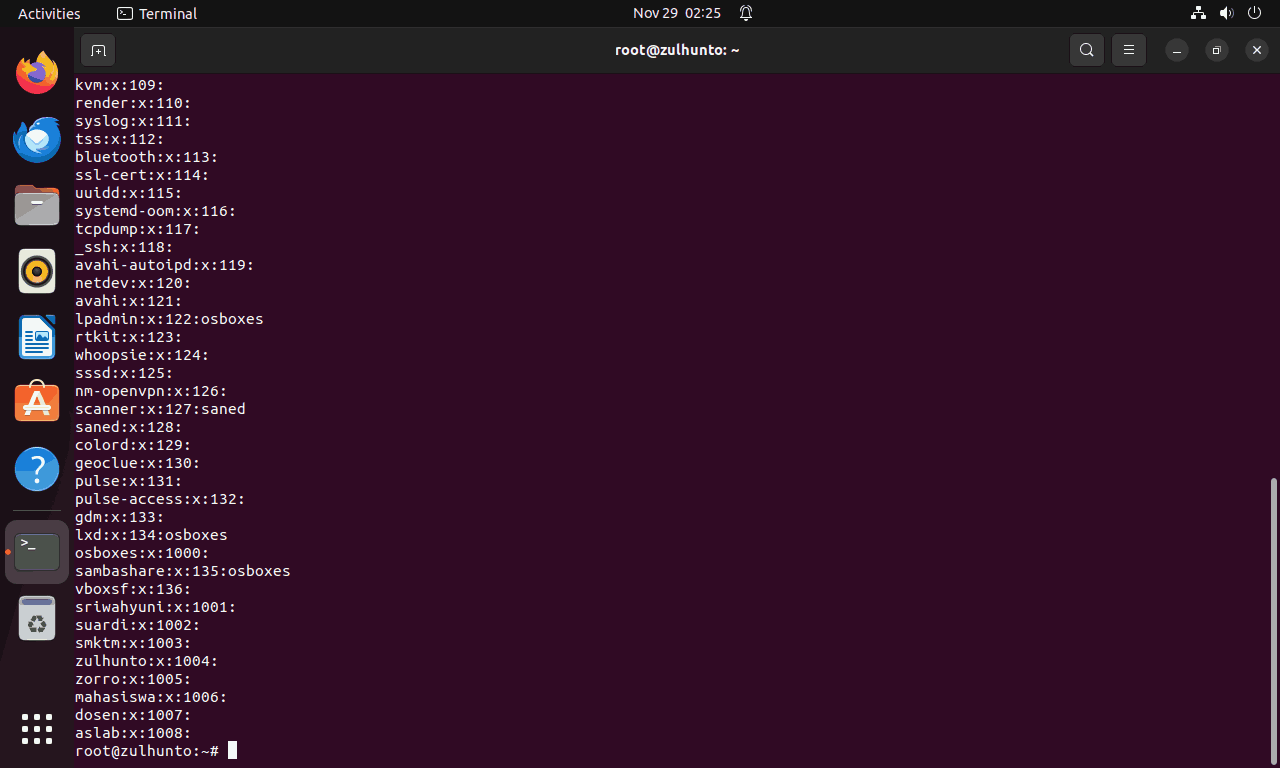Open the Help application

click(x=37, y=469)
